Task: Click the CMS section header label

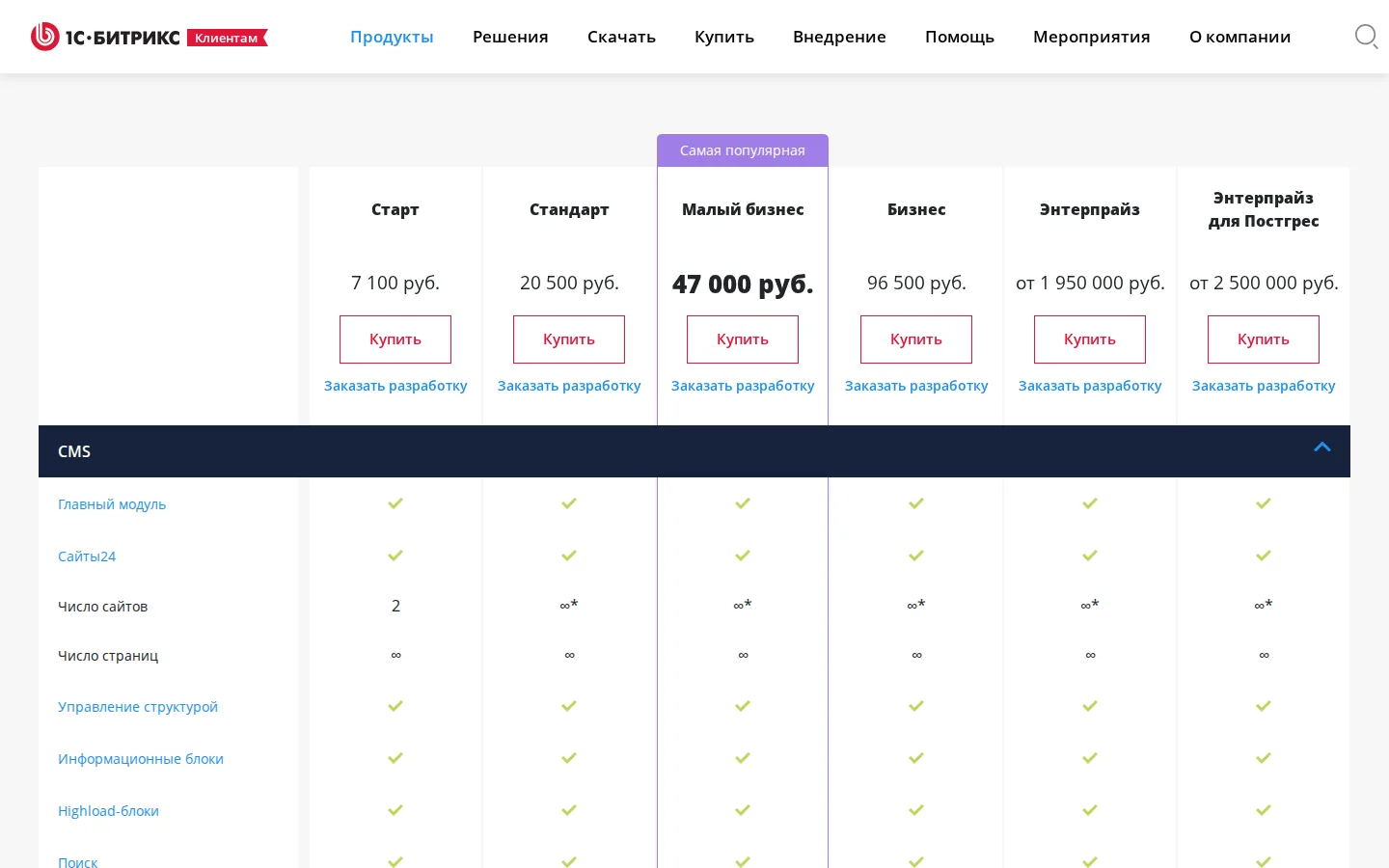Action: (x=74, y=451)
